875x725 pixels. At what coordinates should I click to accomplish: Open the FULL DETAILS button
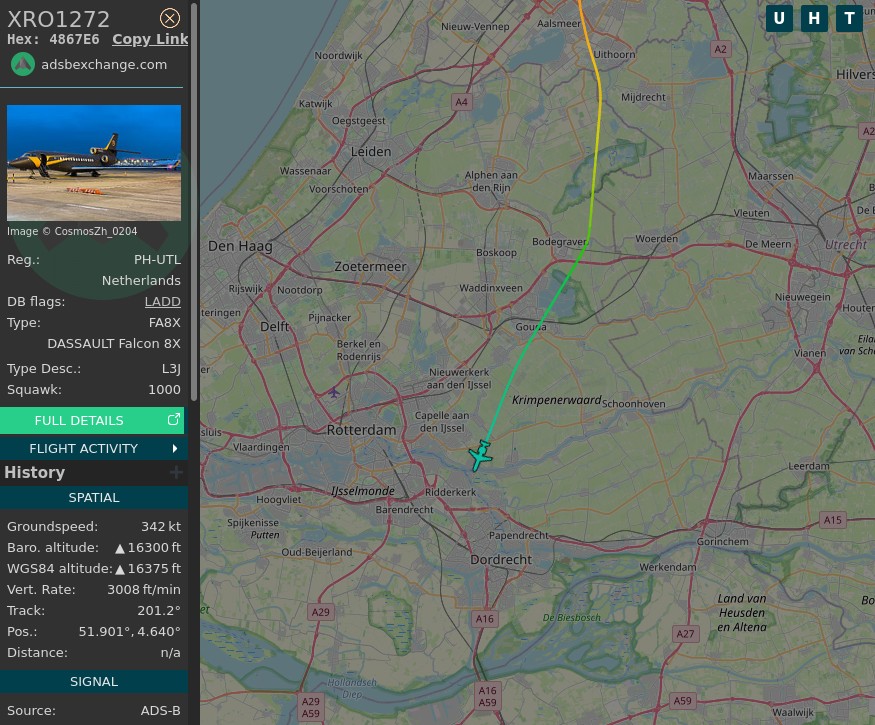coord(92,420)
